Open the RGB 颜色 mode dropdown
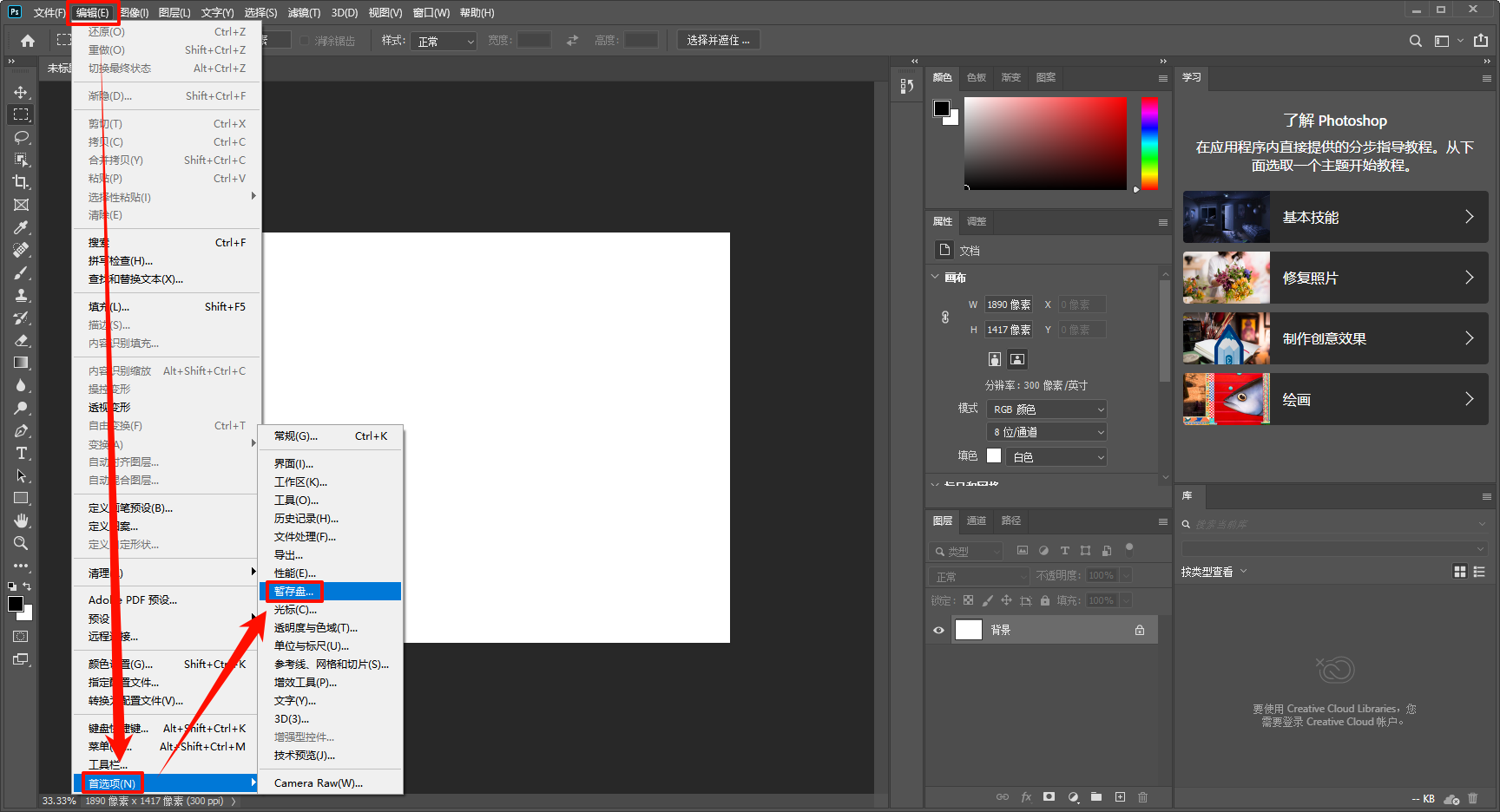 (1048, 409)
